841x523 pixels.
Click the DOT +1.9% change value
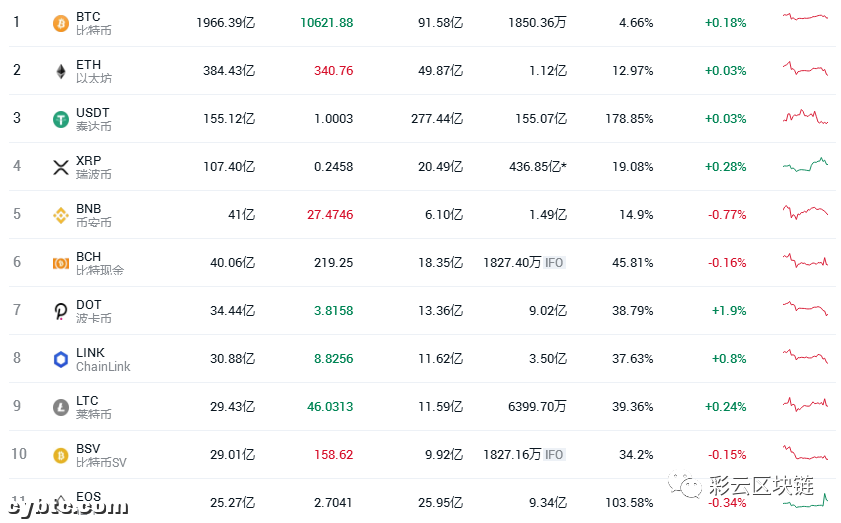[729, 311]
